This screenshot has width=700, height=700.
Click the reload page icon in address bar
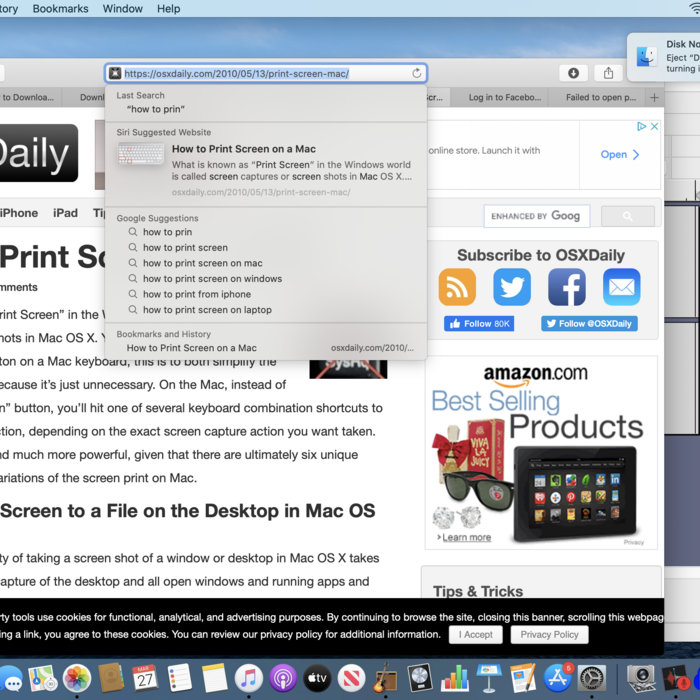tap(417, 73)
